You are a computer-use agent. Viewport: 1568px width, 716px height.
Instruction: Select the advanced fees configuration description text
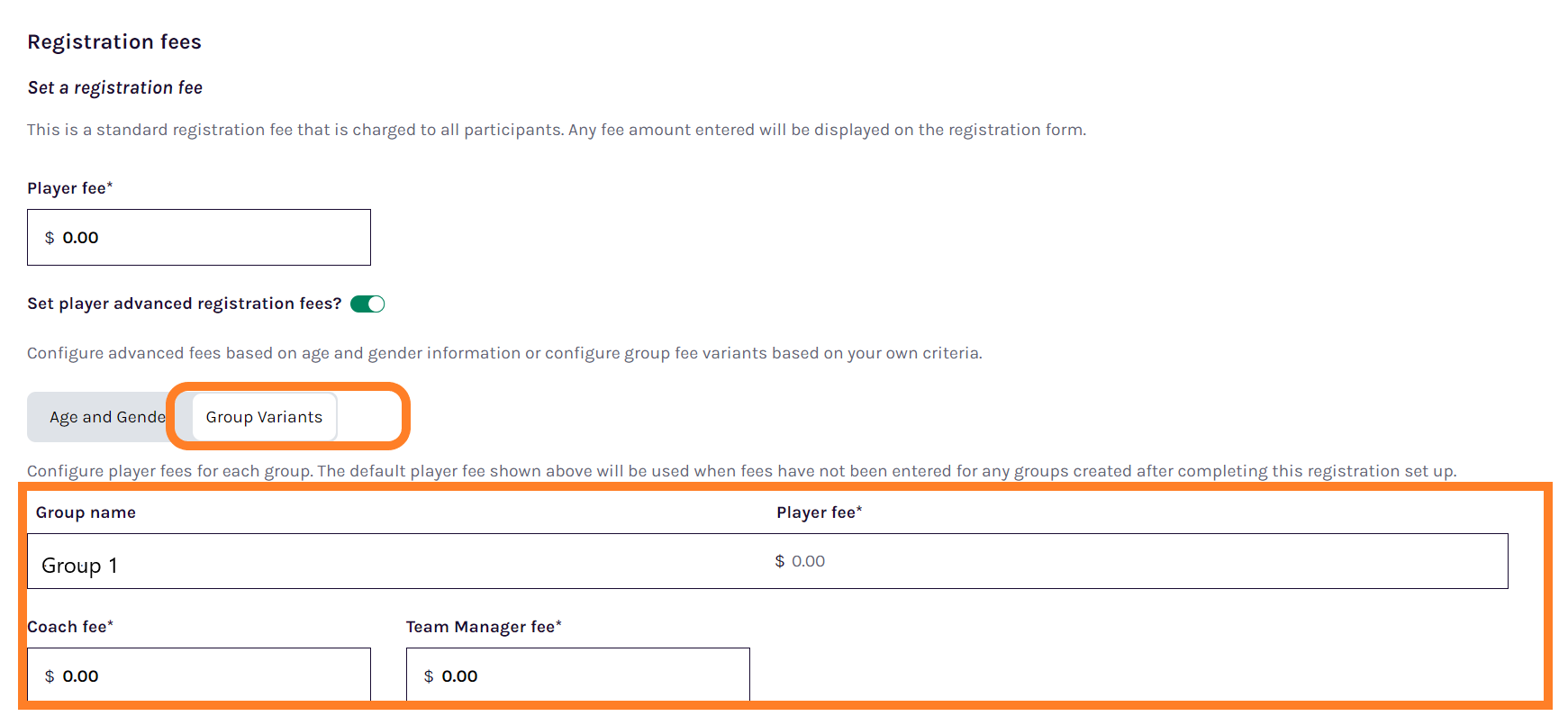point(504,352)
